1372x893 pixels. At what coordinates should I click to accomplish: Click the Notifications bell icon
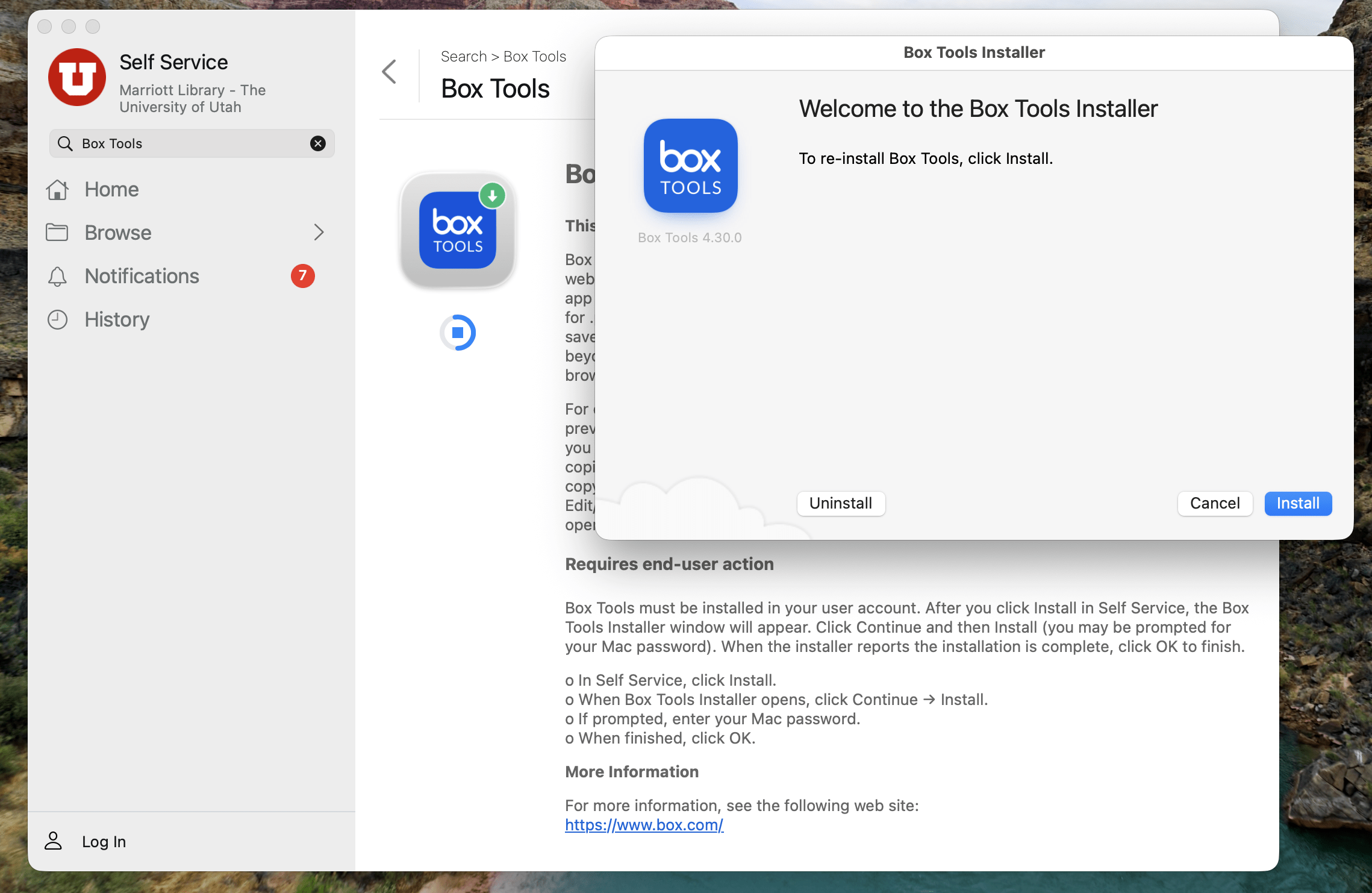(57, 277)
